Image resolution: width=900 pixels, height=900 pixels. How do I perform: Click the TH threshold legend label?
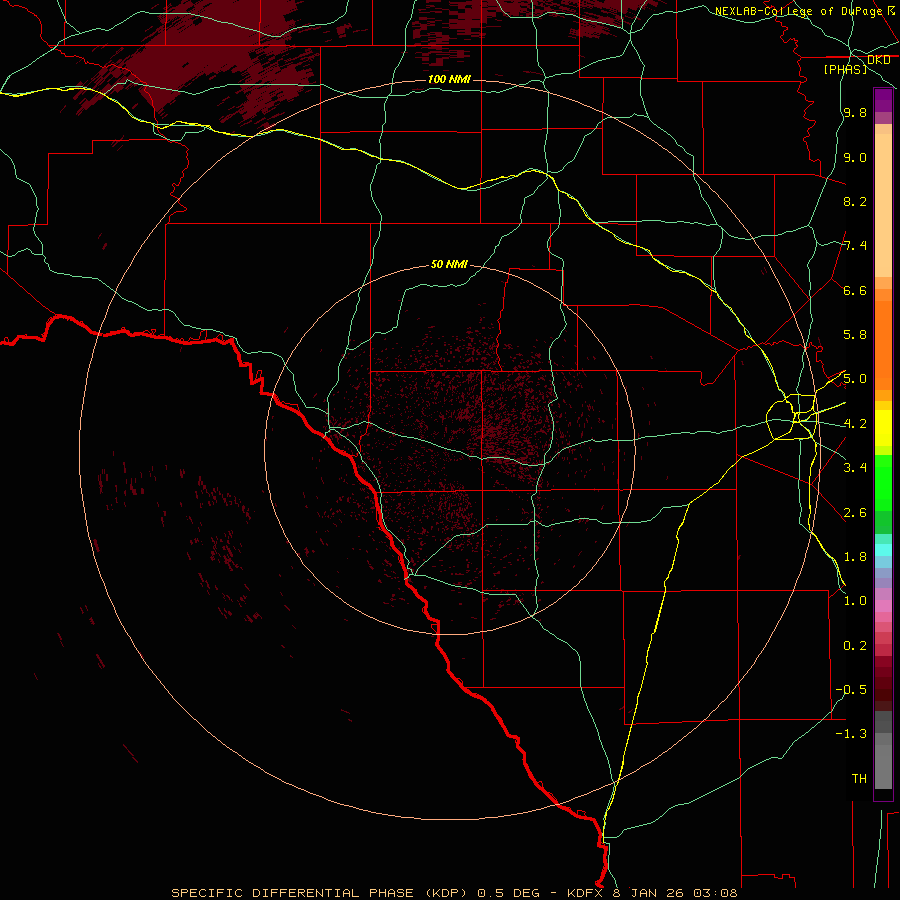point(859,779)
